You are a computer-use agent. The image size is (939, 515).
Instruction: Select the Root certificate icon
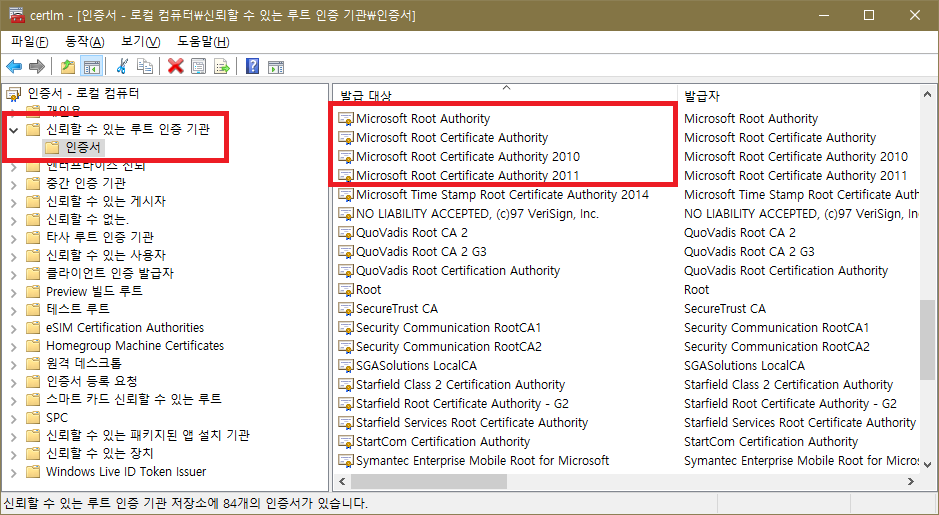coord(346,289)
